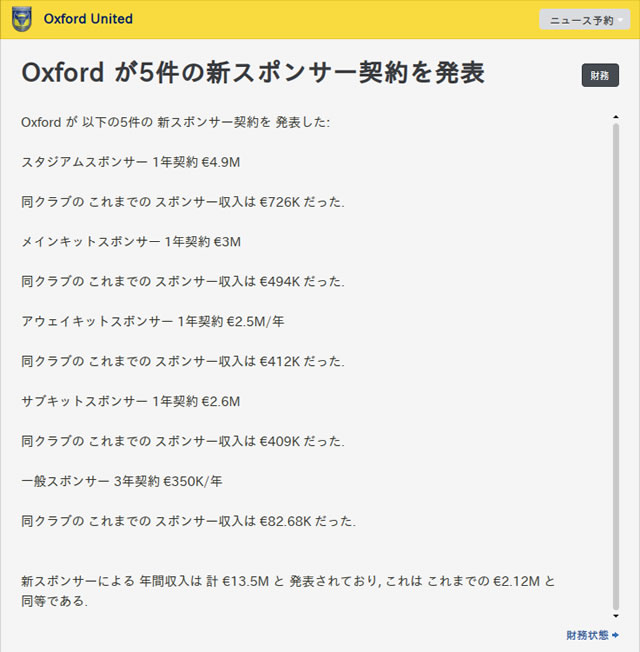The width and height of the screenshot is (640, 652).
Task: Click the headline Oxford が5件の新スポンサー契約を発表
Action: click(x=253, y=73)
